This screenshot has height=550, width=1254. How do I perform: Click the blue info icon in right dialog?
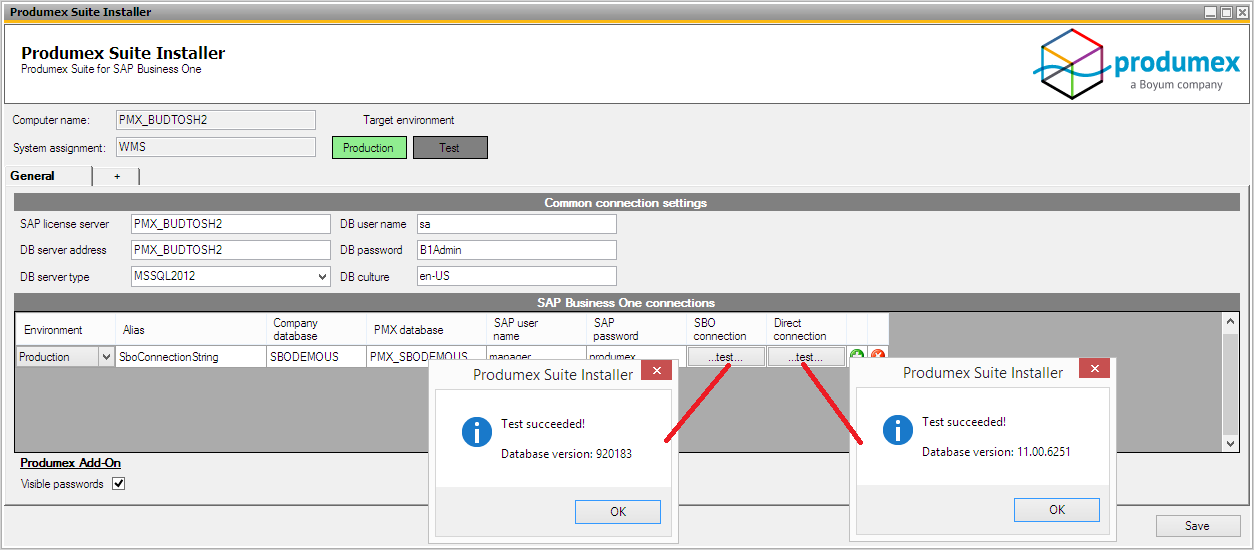pyautogui.click(x=897, y=431)
